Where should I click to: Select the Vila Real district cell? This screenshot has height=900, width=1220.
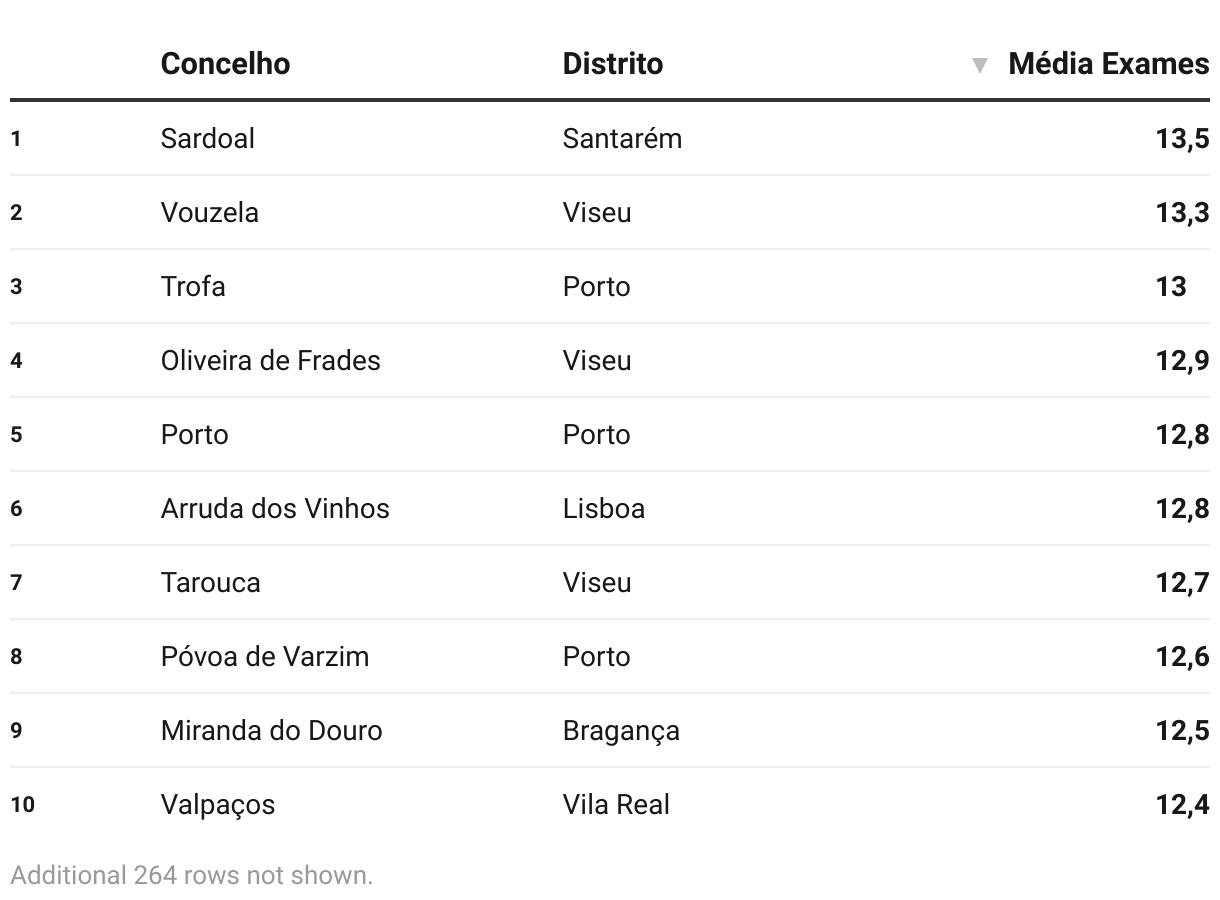coord(616,804)
